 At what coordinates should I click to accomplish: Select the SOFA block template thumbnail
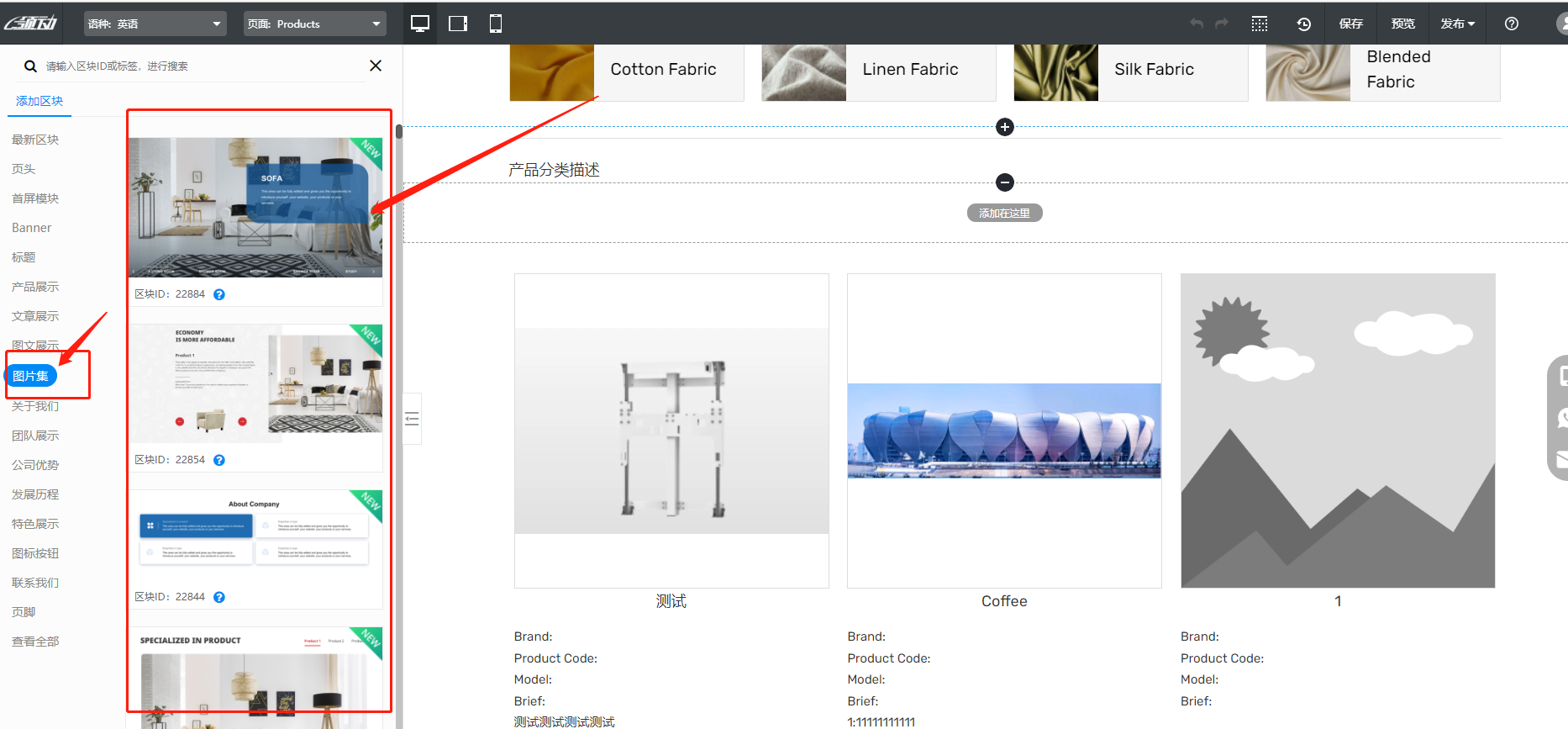coord(255,207)
